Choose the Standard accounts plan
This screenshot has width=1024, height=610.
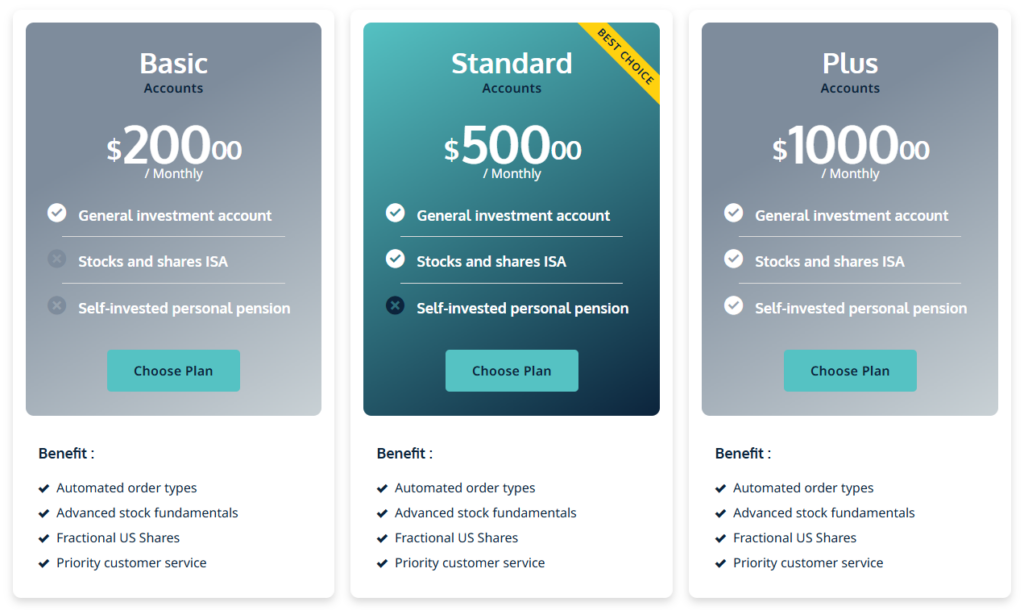(511, 371)
